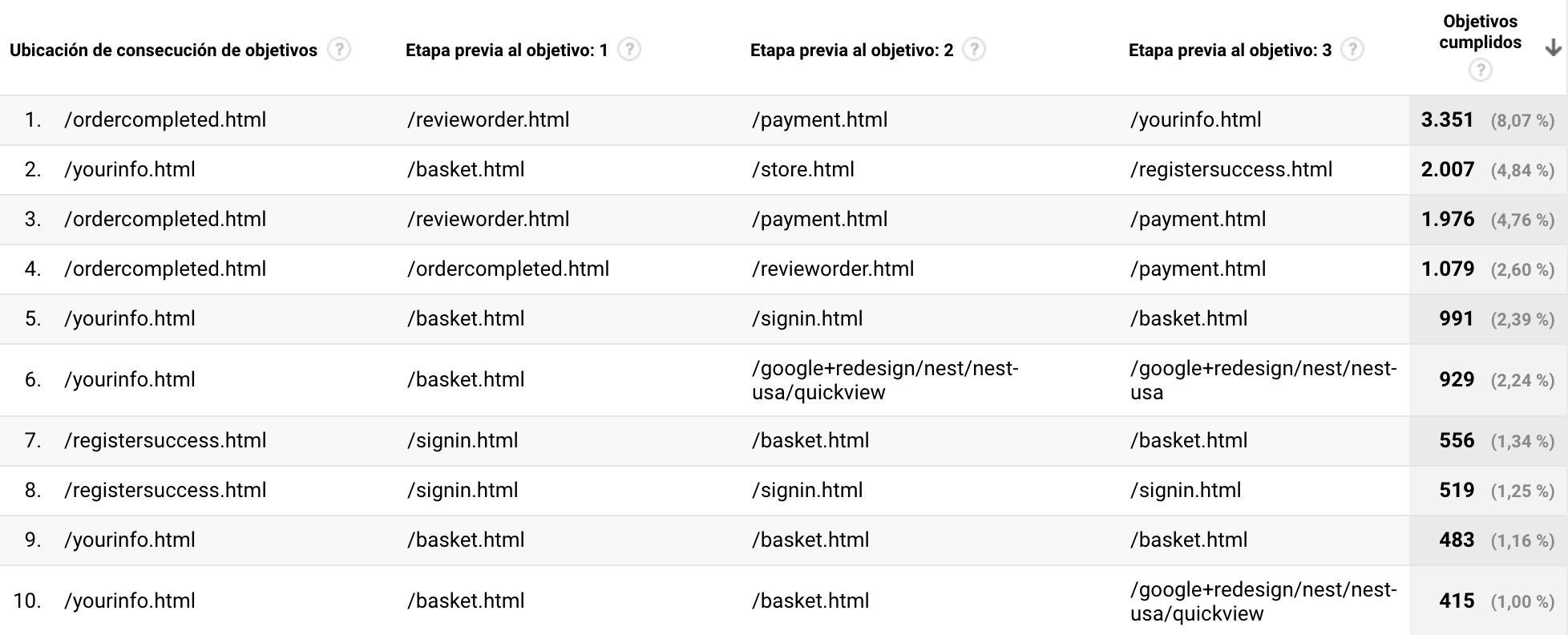Click Etapa previa al objetivo: 3 column header
The image size is (1568, 635).
click(1231, 51)
